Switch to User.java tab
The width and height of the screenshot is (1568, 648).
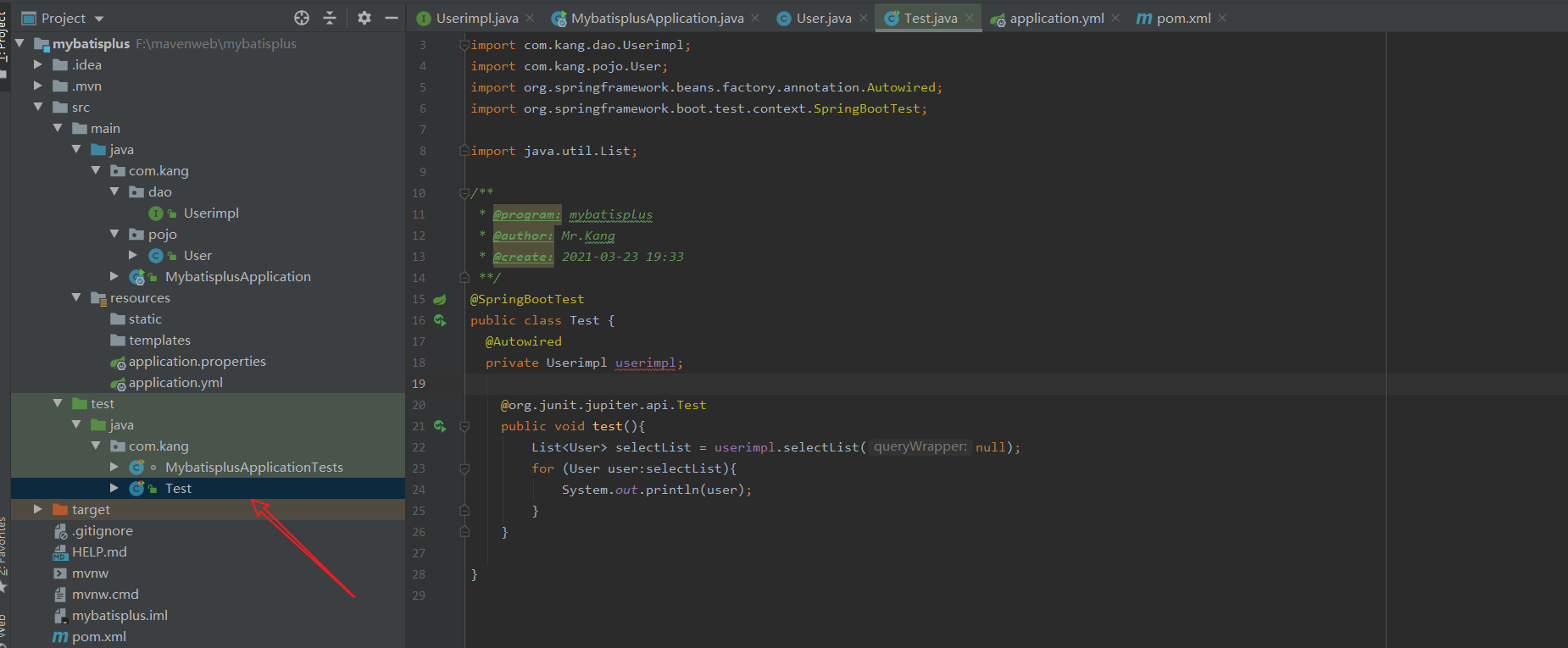[x=823, y=18]
